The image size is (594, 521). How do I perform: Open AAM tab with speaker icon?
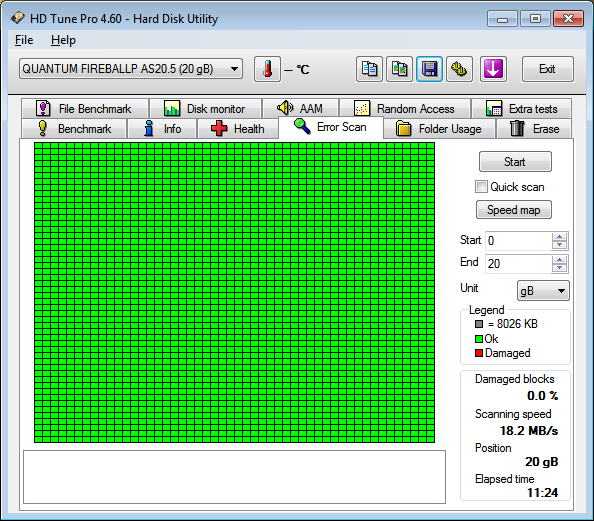[300, 109]
